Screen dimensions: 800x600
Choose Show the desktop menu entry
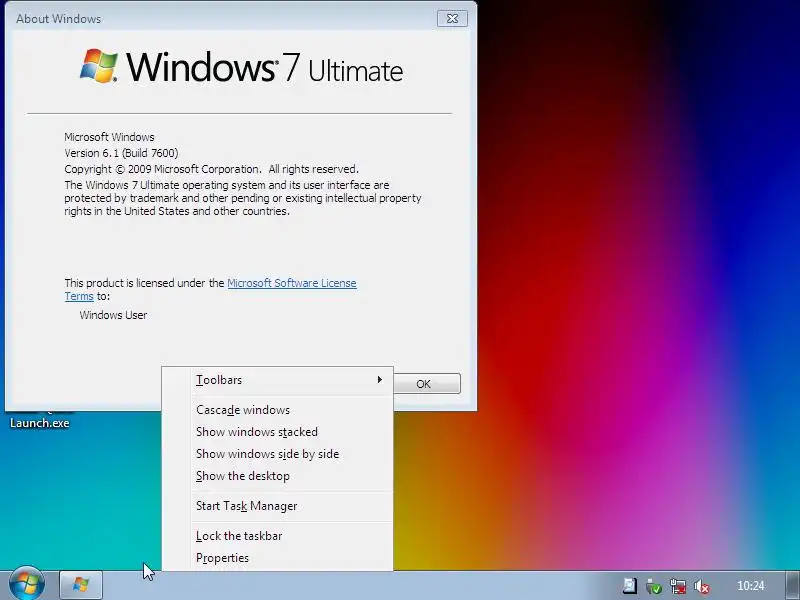pyautogui.click(x=278, y=476)
